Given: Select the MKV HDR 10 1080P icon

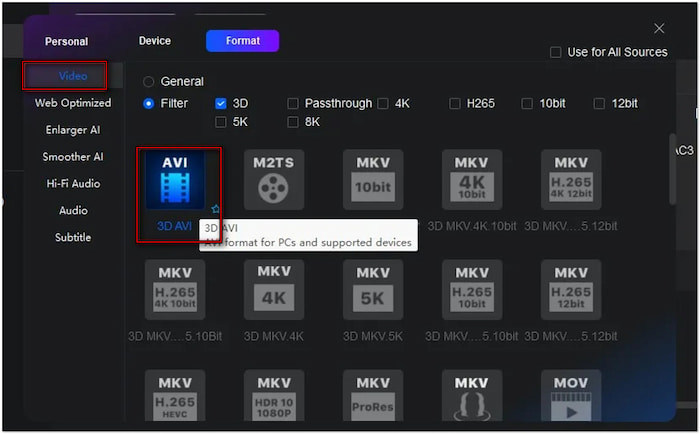Looking at the screenshot, I should click(x=274, y=398).
